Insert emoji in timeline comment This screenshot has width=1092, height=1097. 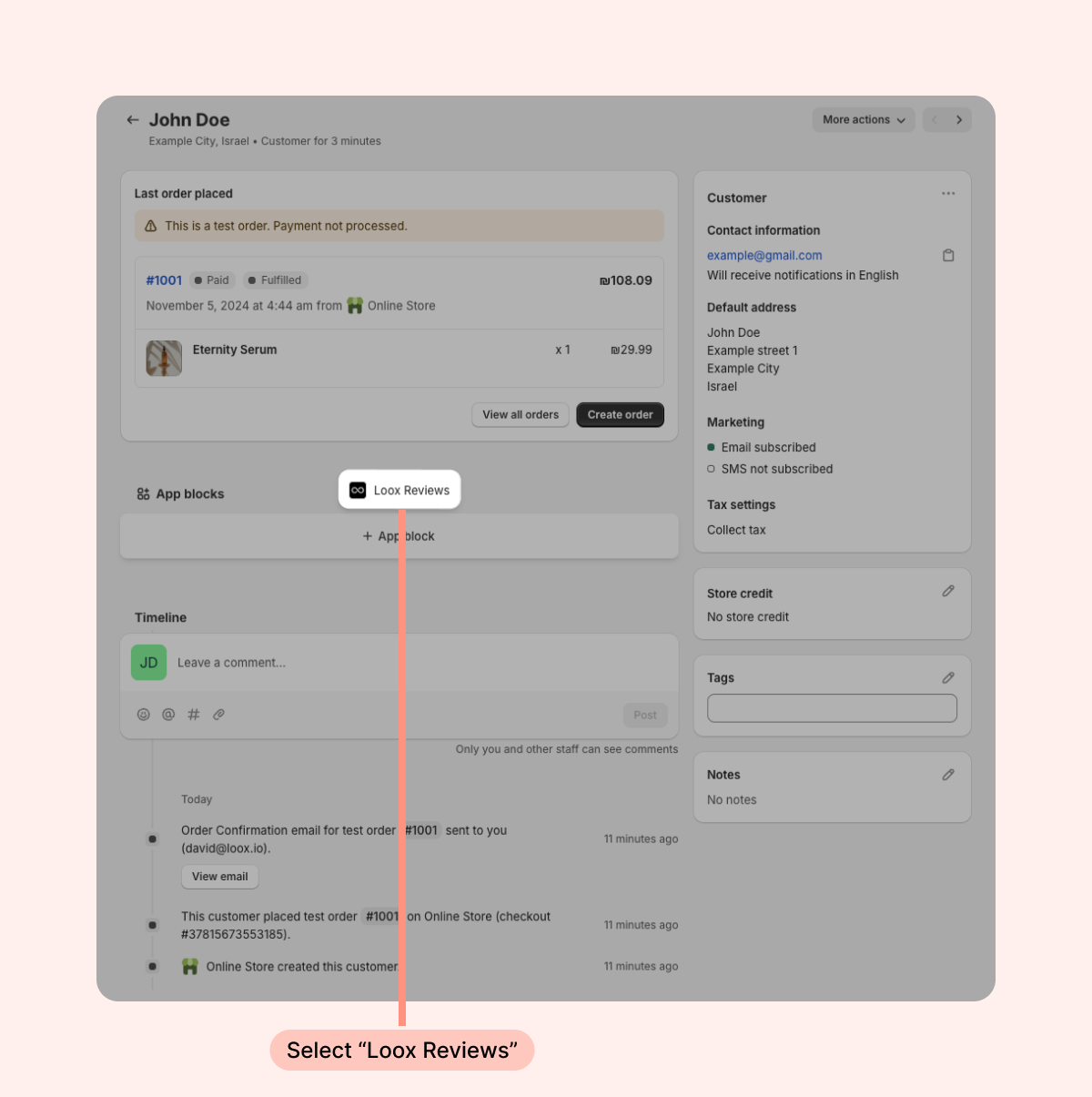tap(143, 715)
